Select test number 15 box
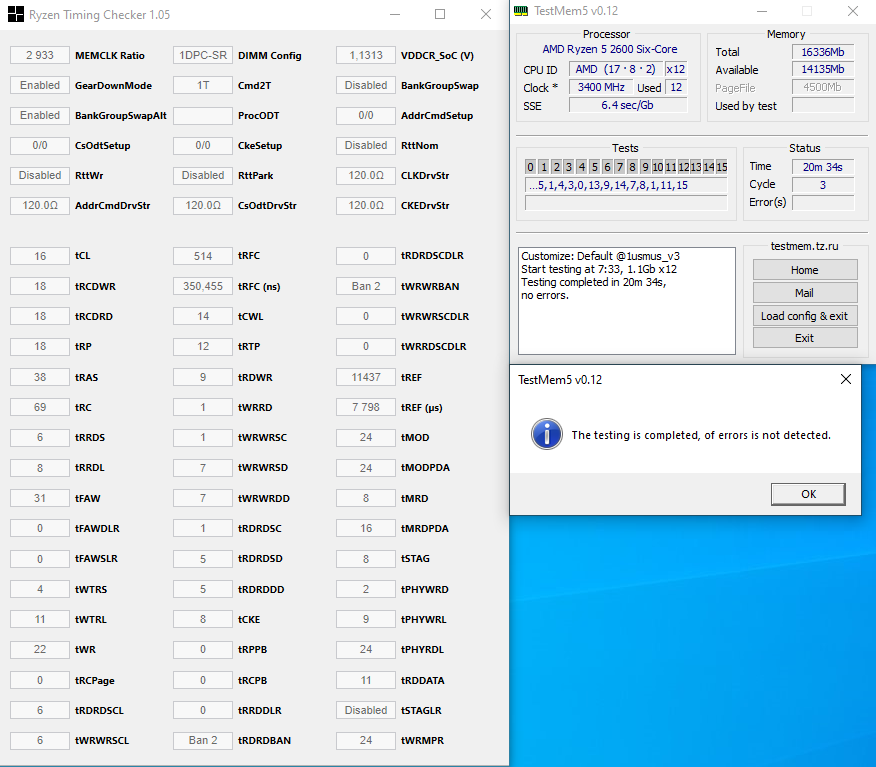The height and width of the screenshot is (767, 876). click(x=722, y=166)
